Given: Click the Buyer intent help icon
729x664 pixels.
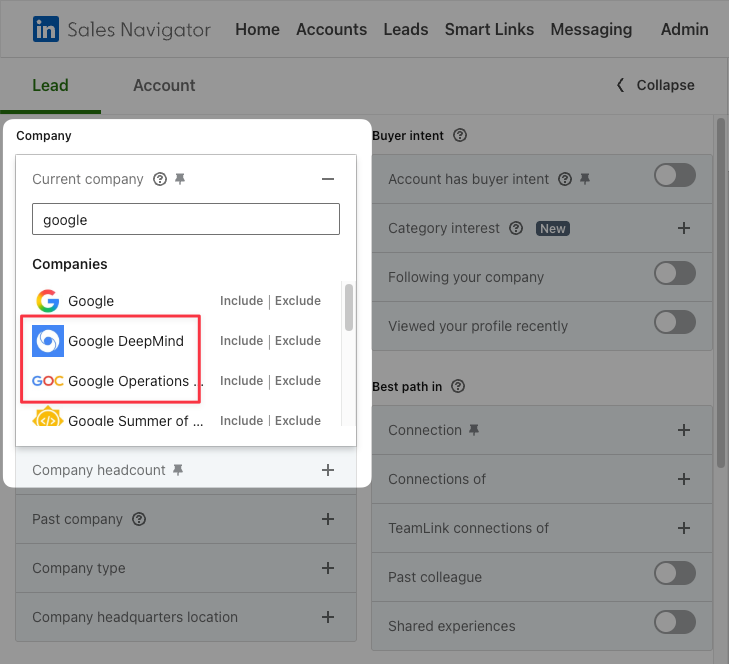Looking at the screenshot, I should pos(460,135).
